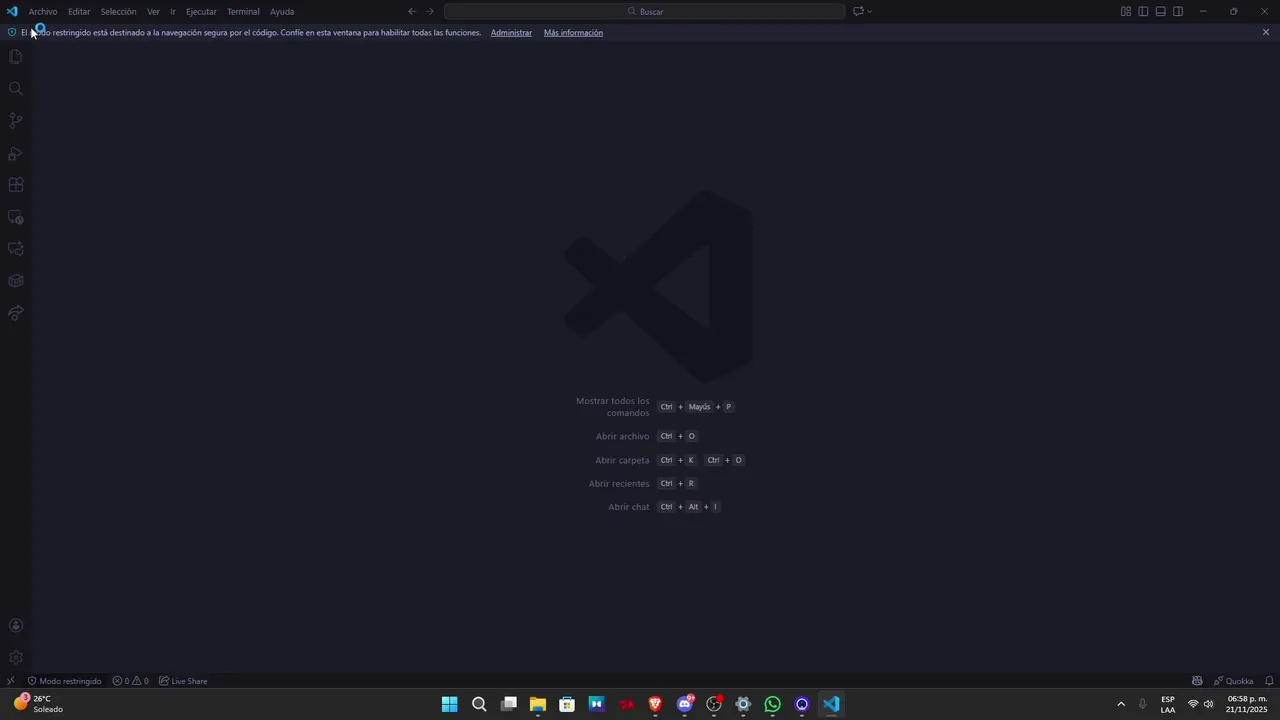Dismiss the restricted mode banner

tap(1266, 32)
